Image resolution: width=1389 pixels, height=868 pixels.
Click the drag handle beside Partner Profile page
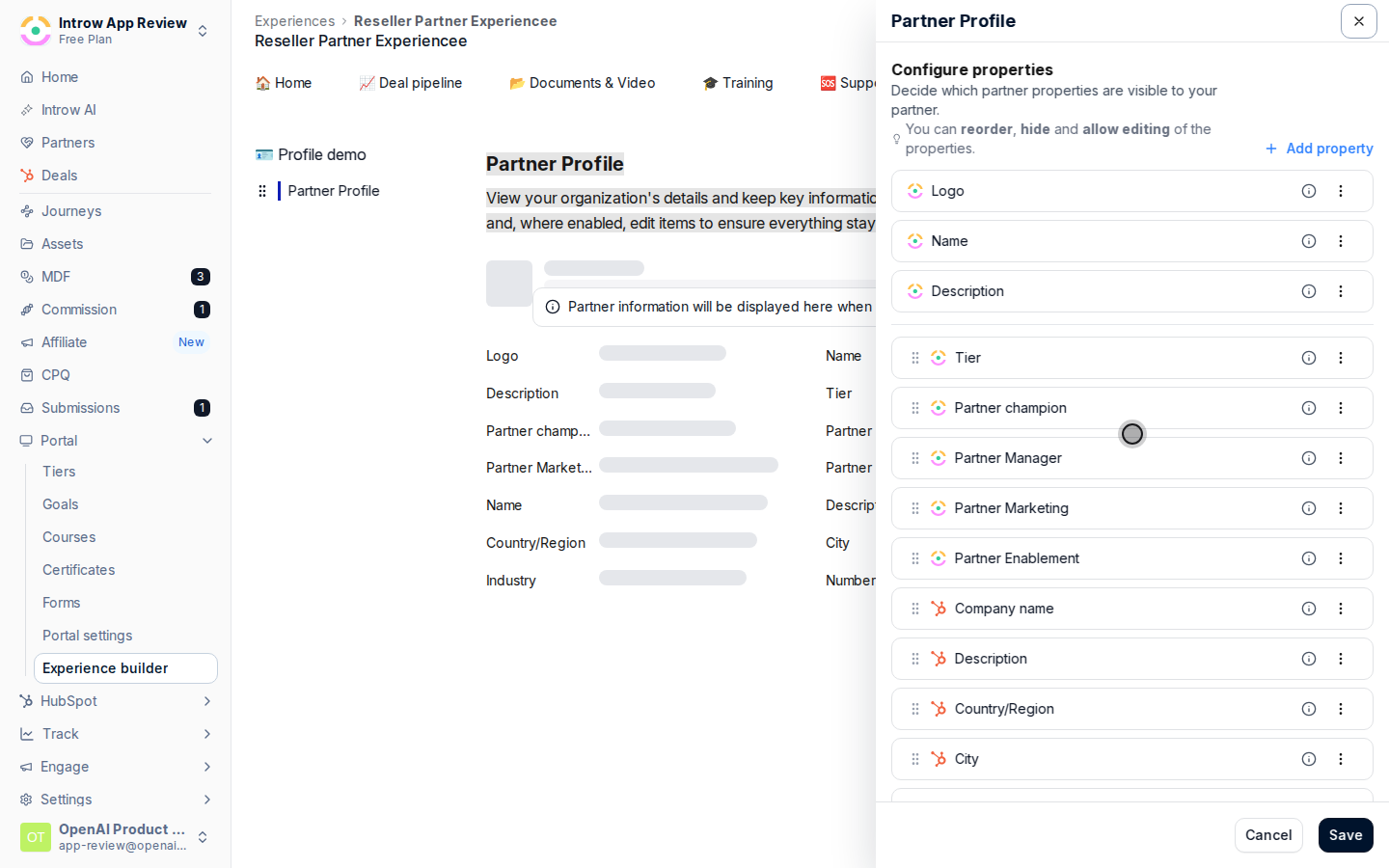262,191
